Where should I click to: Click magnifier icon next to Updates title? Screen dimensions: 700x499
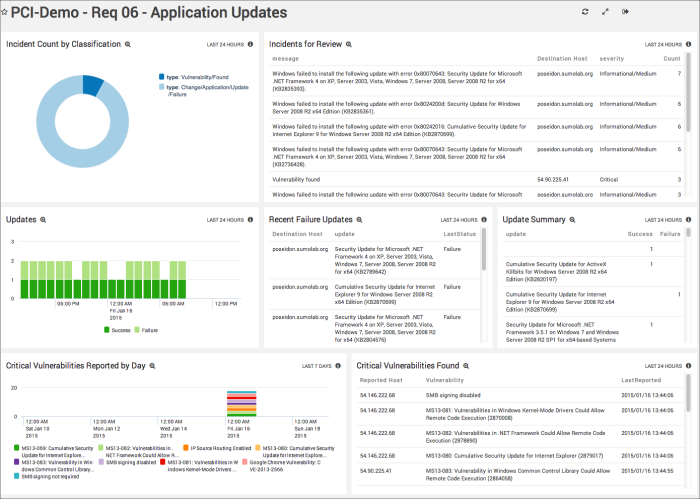tap(43, 219)
